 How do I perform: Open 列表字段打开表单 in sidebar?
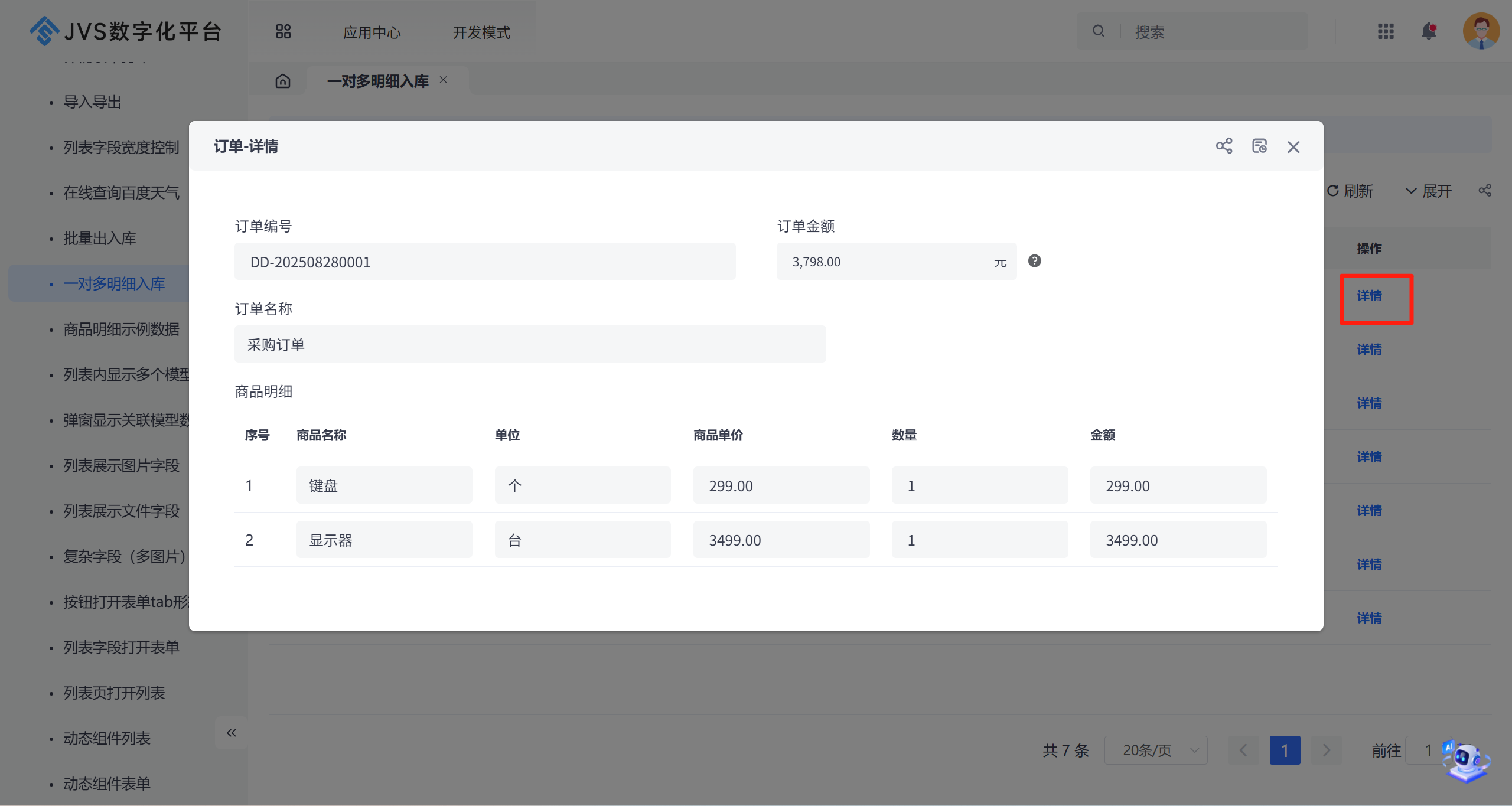coord(121,648)
